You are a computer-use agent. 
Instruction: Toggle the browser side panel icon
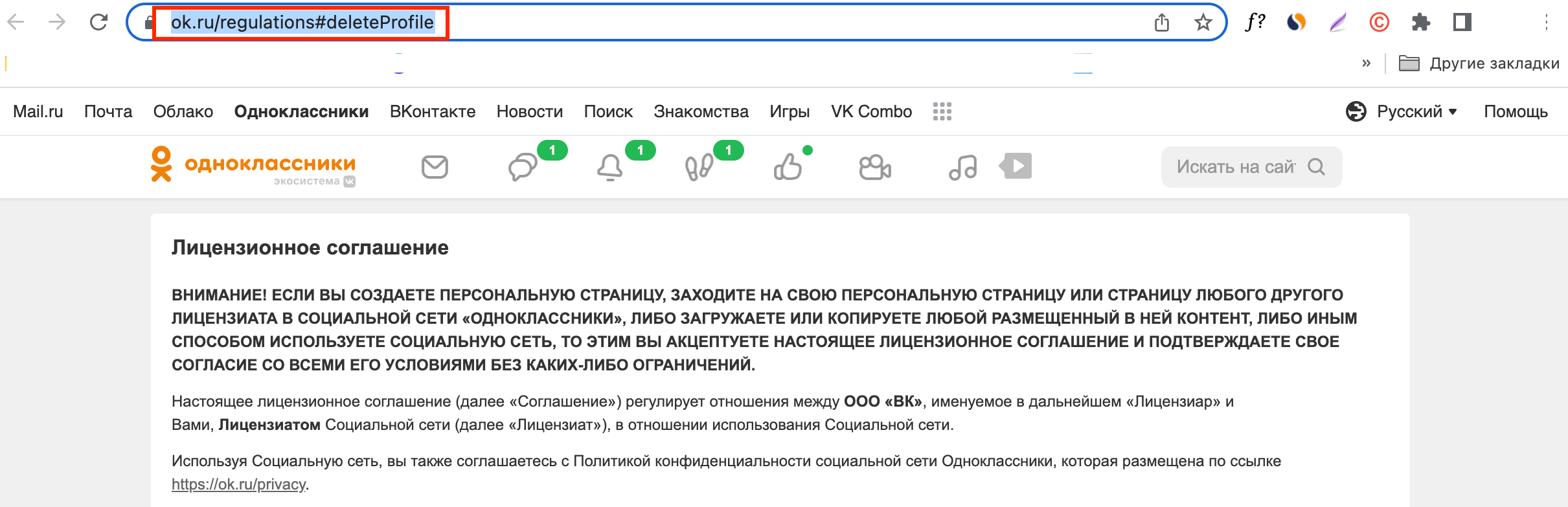[1462, 22]
